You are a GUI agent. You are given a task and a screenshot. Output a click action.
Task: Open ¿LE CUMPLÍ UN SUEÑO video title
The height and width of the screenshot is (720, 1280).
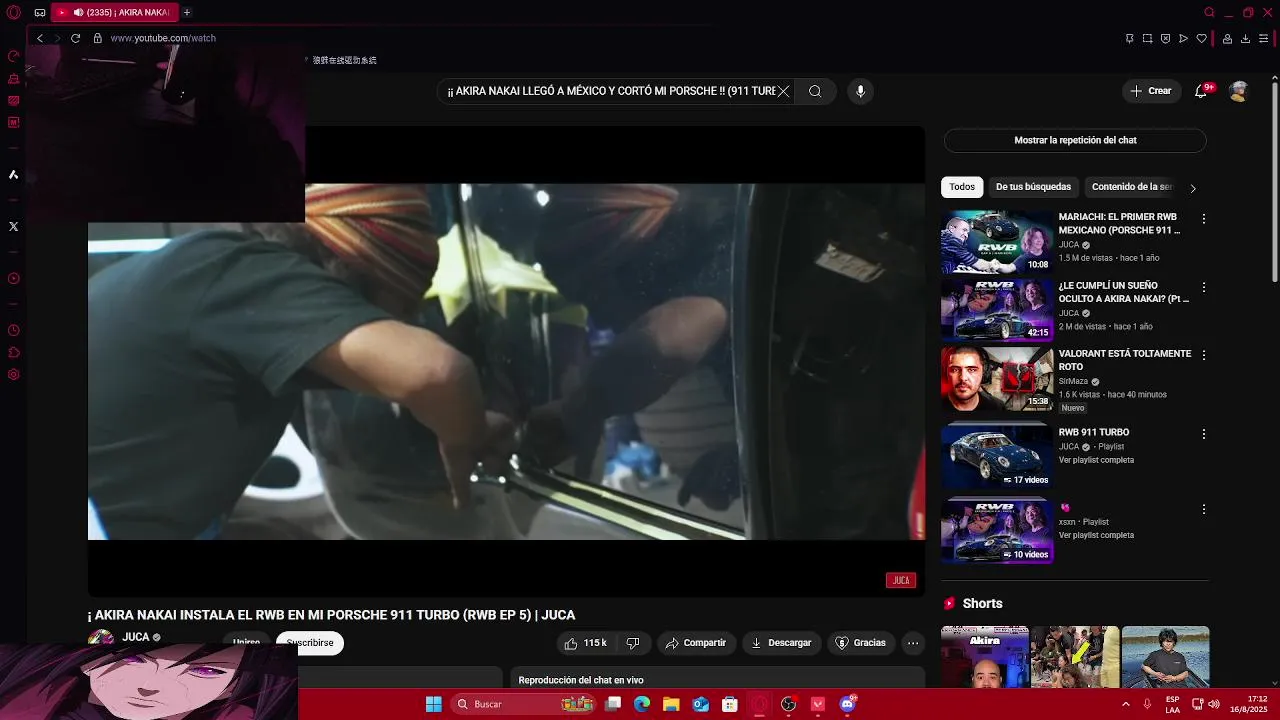pos(1124,292)
